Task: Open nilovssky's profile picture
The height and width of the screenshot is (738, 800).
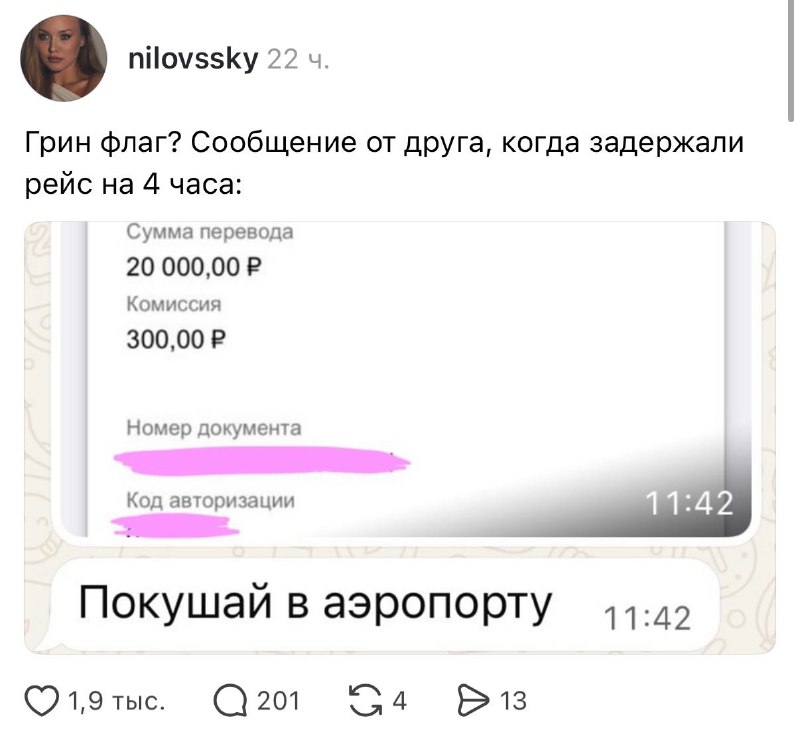Action: [x=64, y=58]
